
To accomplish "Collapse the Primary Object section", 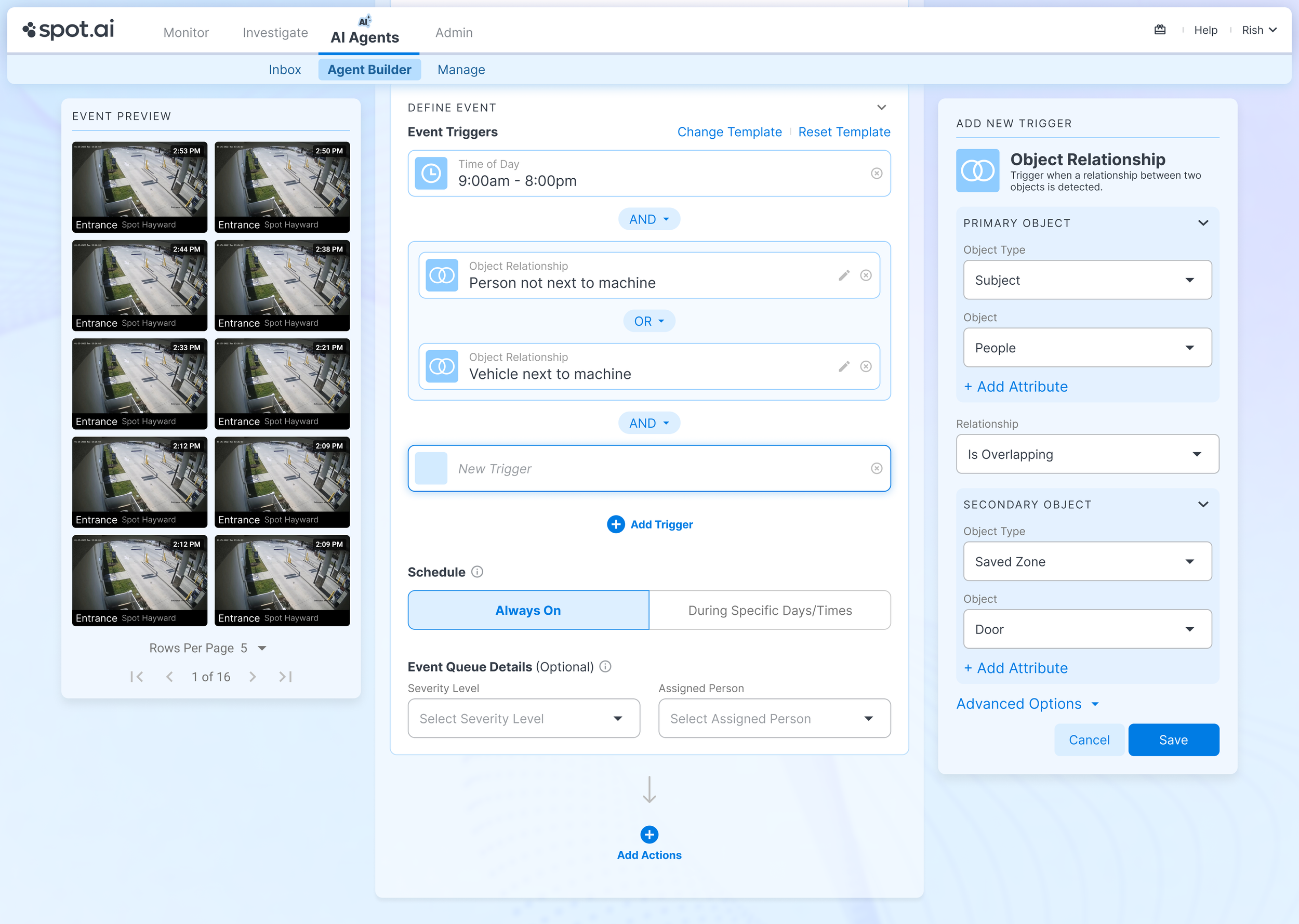I will click(1203, 223).
